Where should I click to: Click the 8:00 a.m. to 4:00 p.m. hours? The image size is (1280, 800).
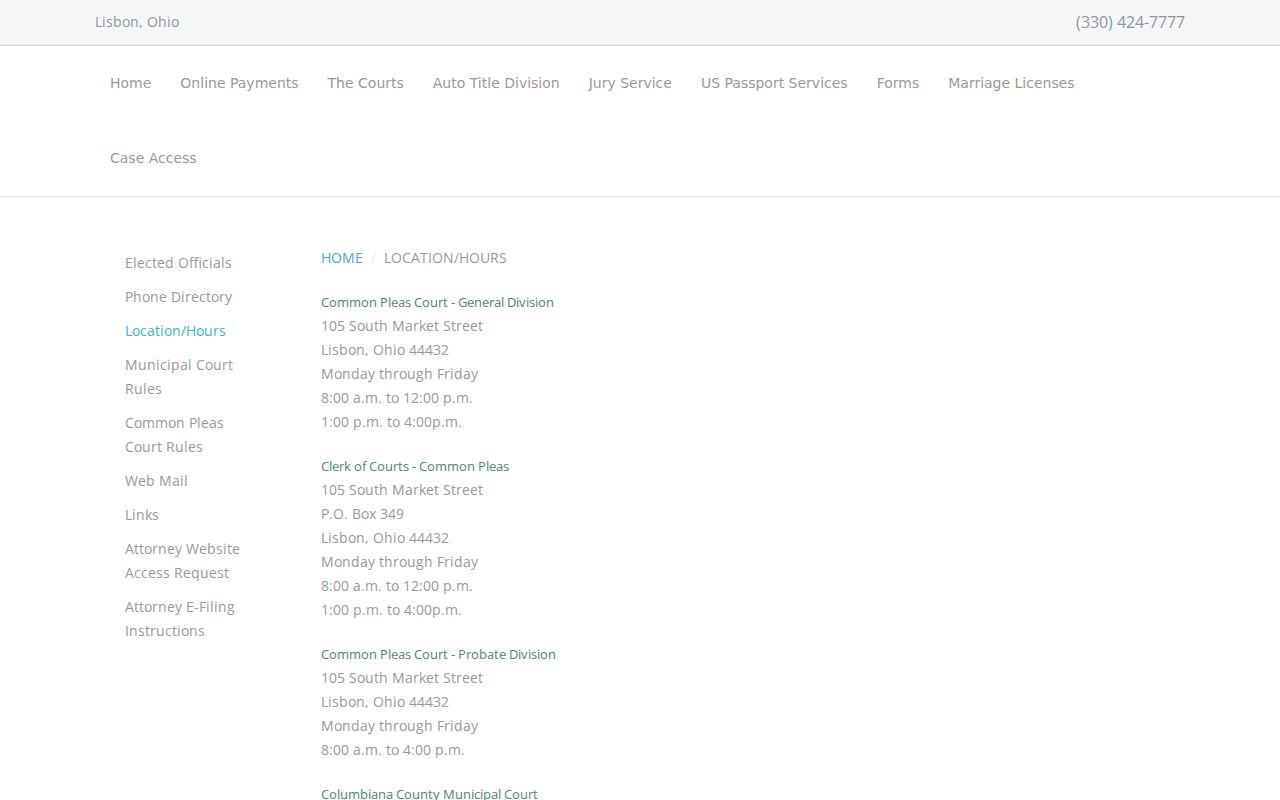(393, 750)
